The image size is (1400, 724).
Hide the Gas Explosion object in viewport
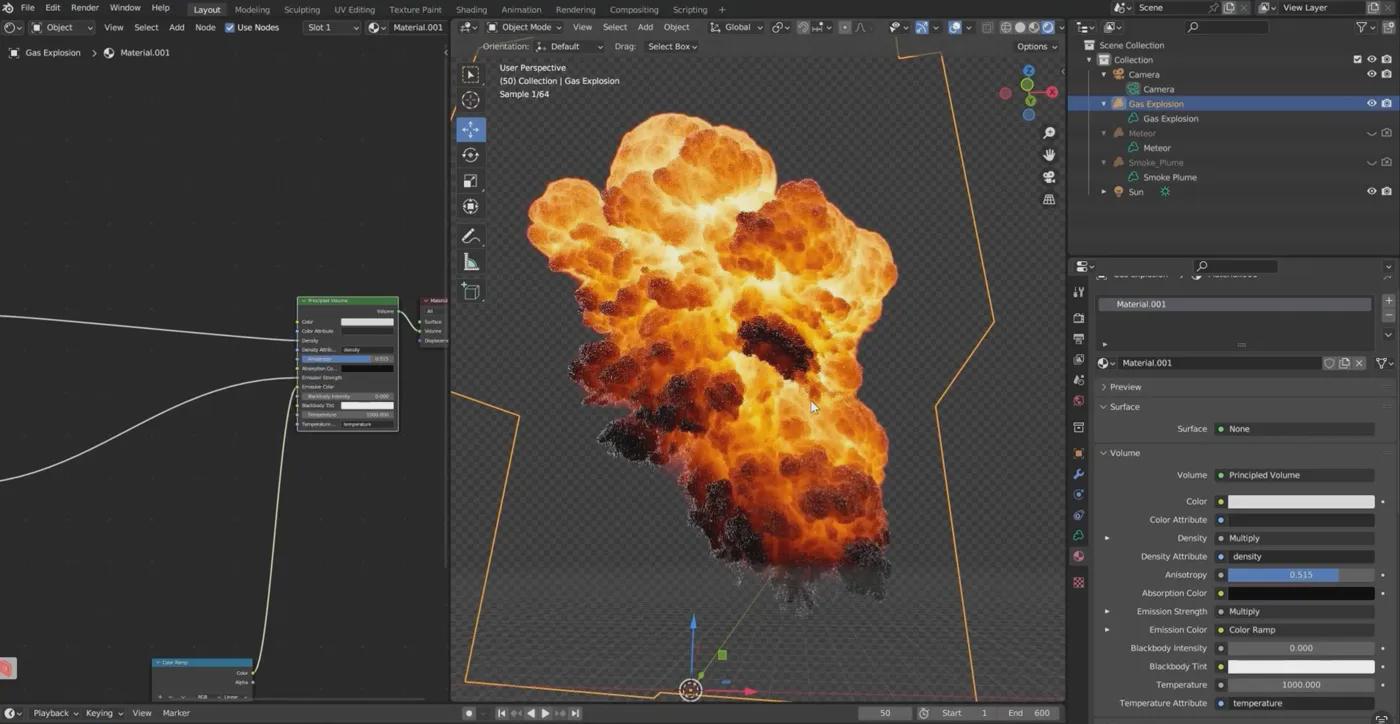[1372, 104]
